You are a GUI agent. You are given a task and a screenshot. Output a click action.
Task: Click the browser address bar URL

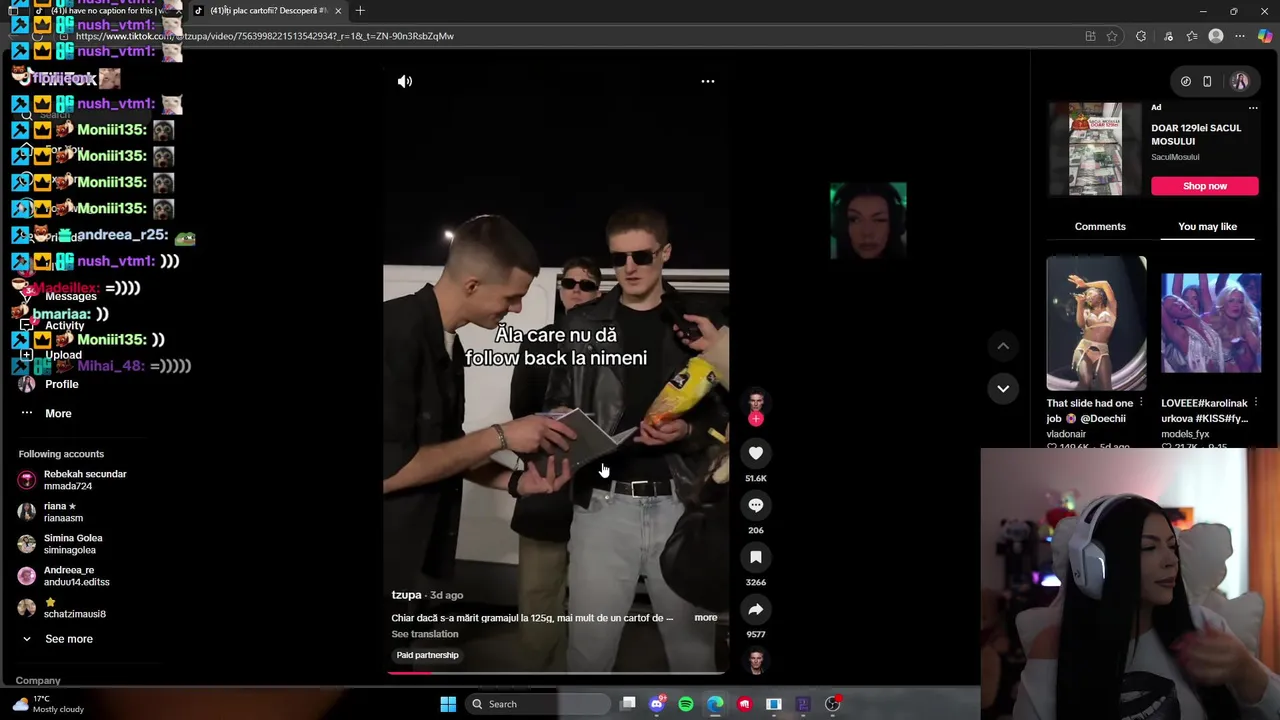coord(265,36)
